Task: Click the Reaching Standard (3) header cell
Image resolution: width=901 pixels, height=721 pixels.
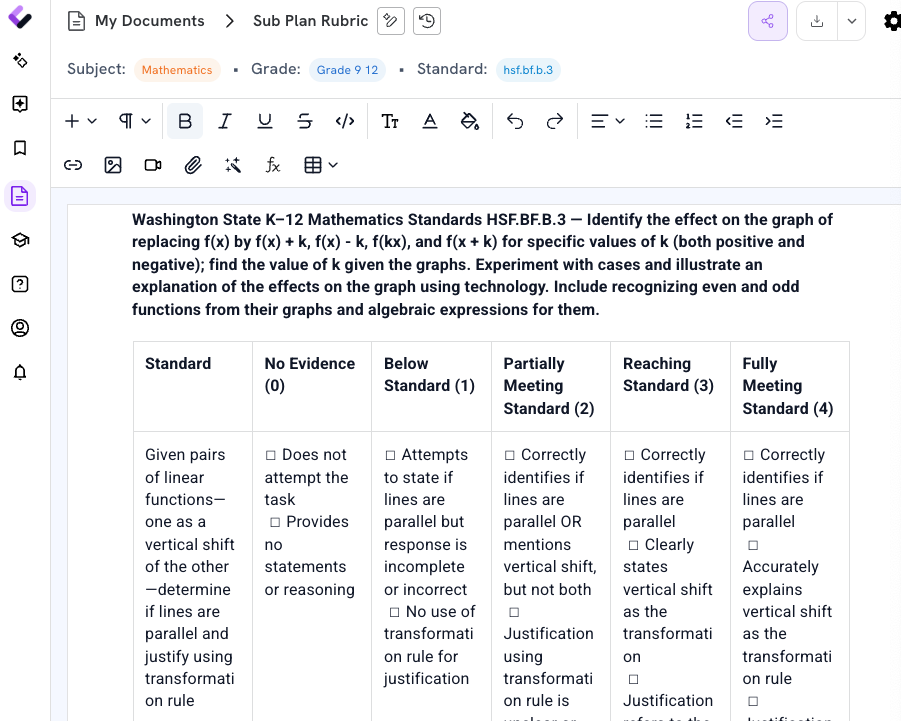Action: [x=671, y=387]
